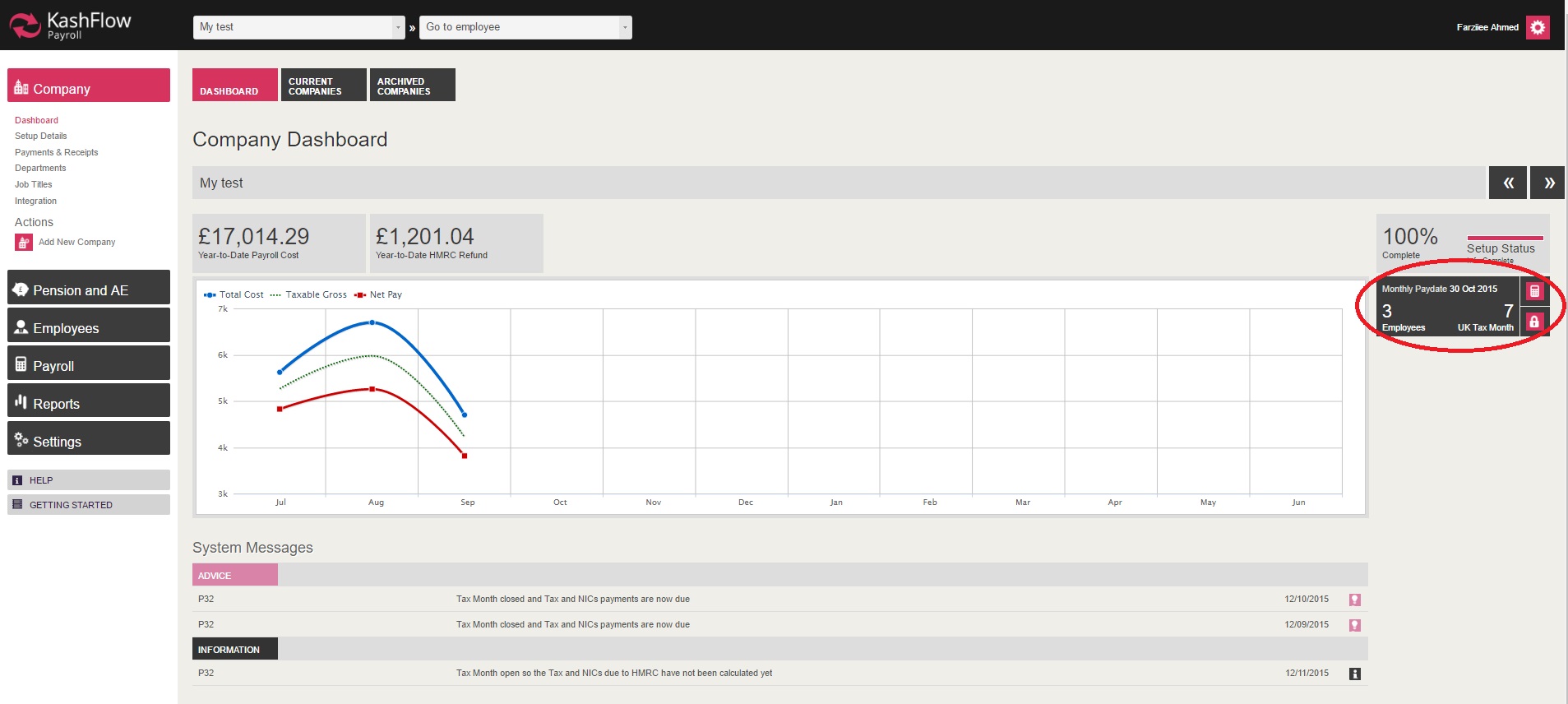
Task: Click the Add New Company icon
Action: (x=23, y=243)
